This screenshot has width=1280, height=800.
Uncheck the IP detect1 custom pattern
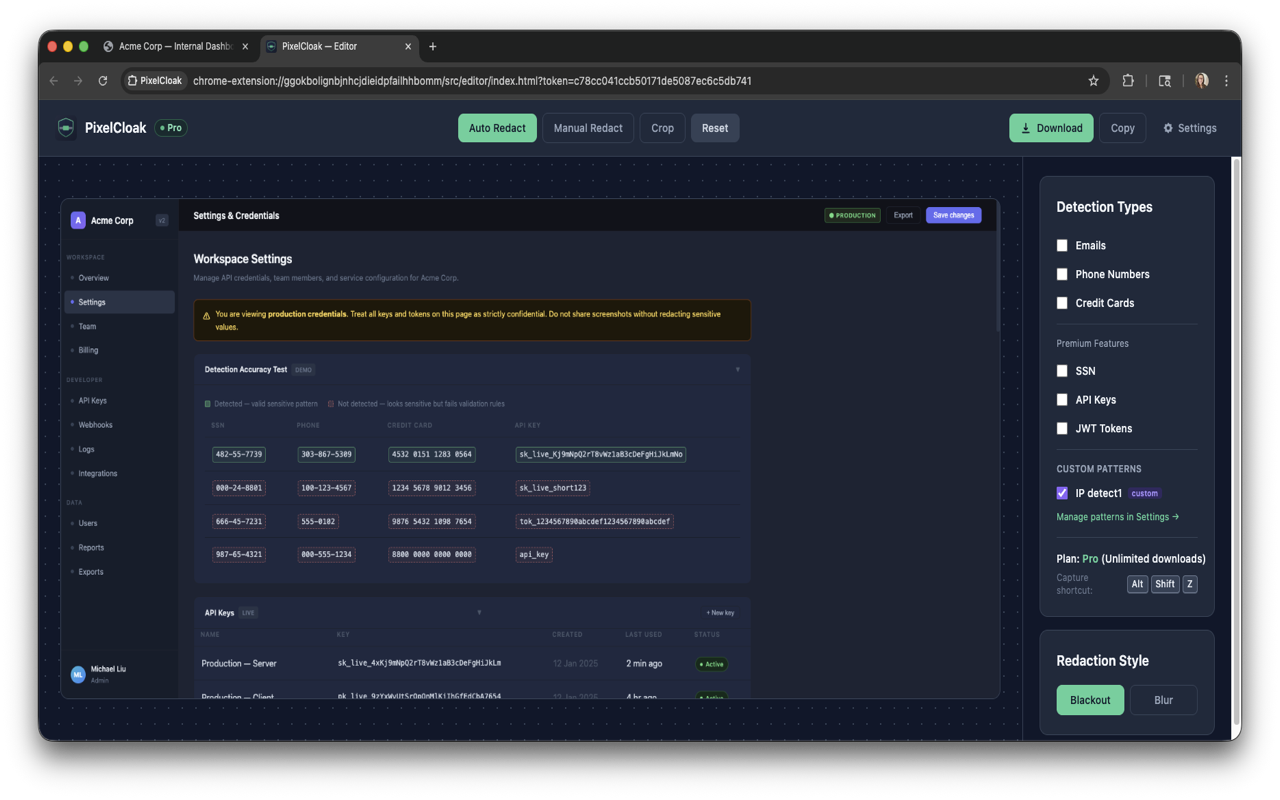[x=1062, y=493]
